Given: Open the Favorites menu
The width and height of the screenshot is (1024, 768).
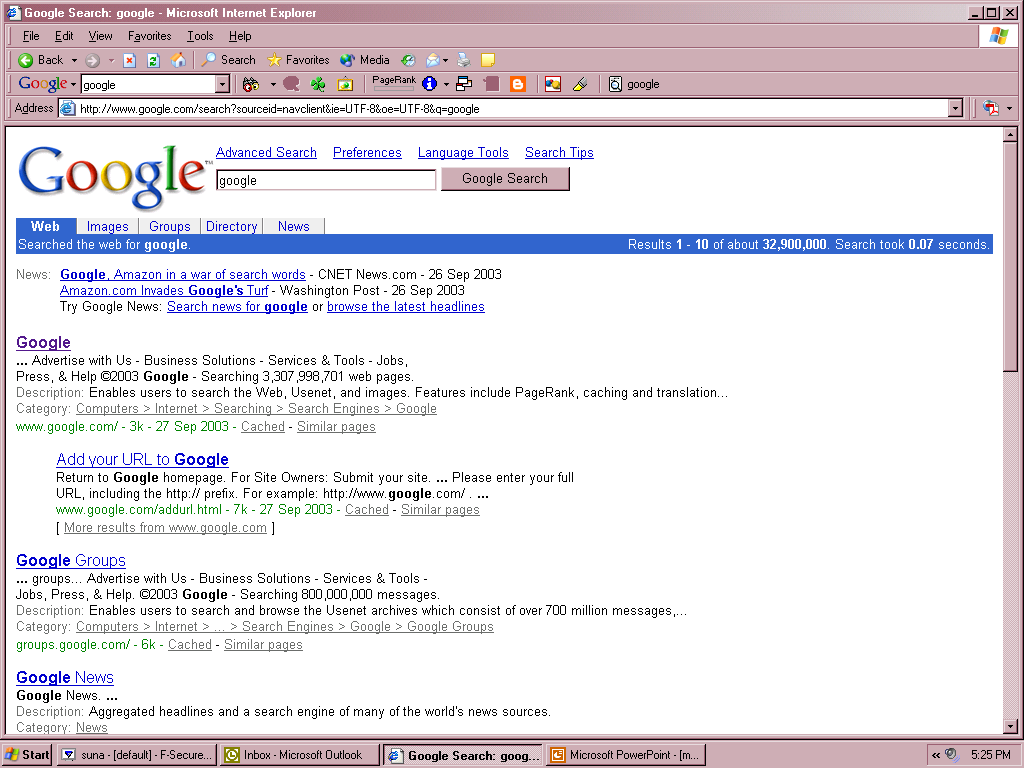Looking at the screenshot, I should coord(149,36).
